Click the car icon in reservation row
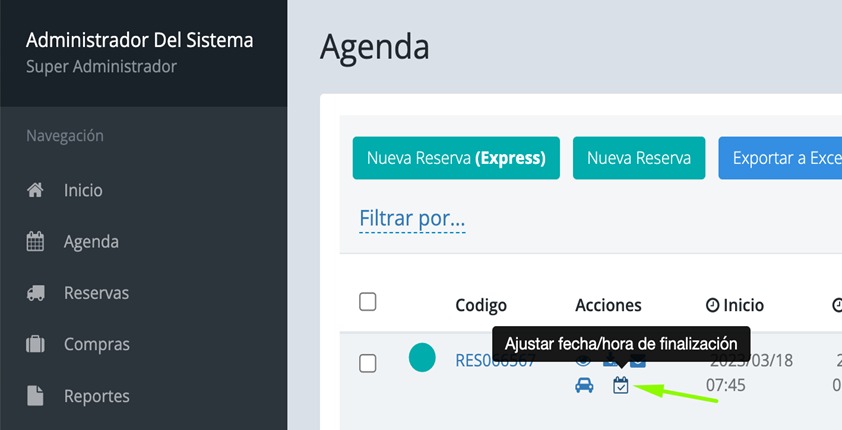 (x=584, y=386)
